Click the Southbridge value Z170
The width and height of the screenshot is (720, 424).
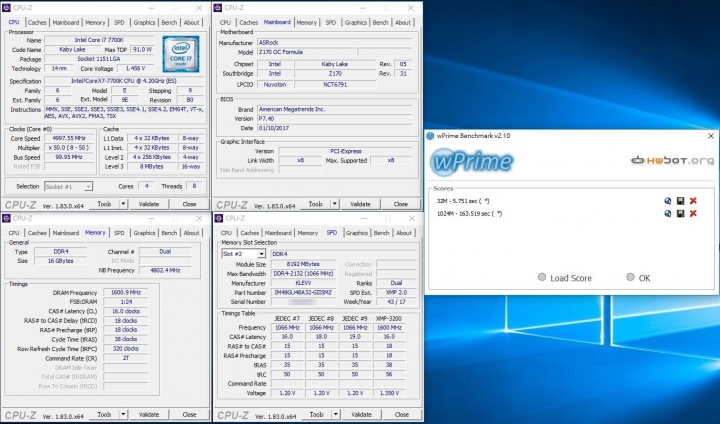[335, 73]
